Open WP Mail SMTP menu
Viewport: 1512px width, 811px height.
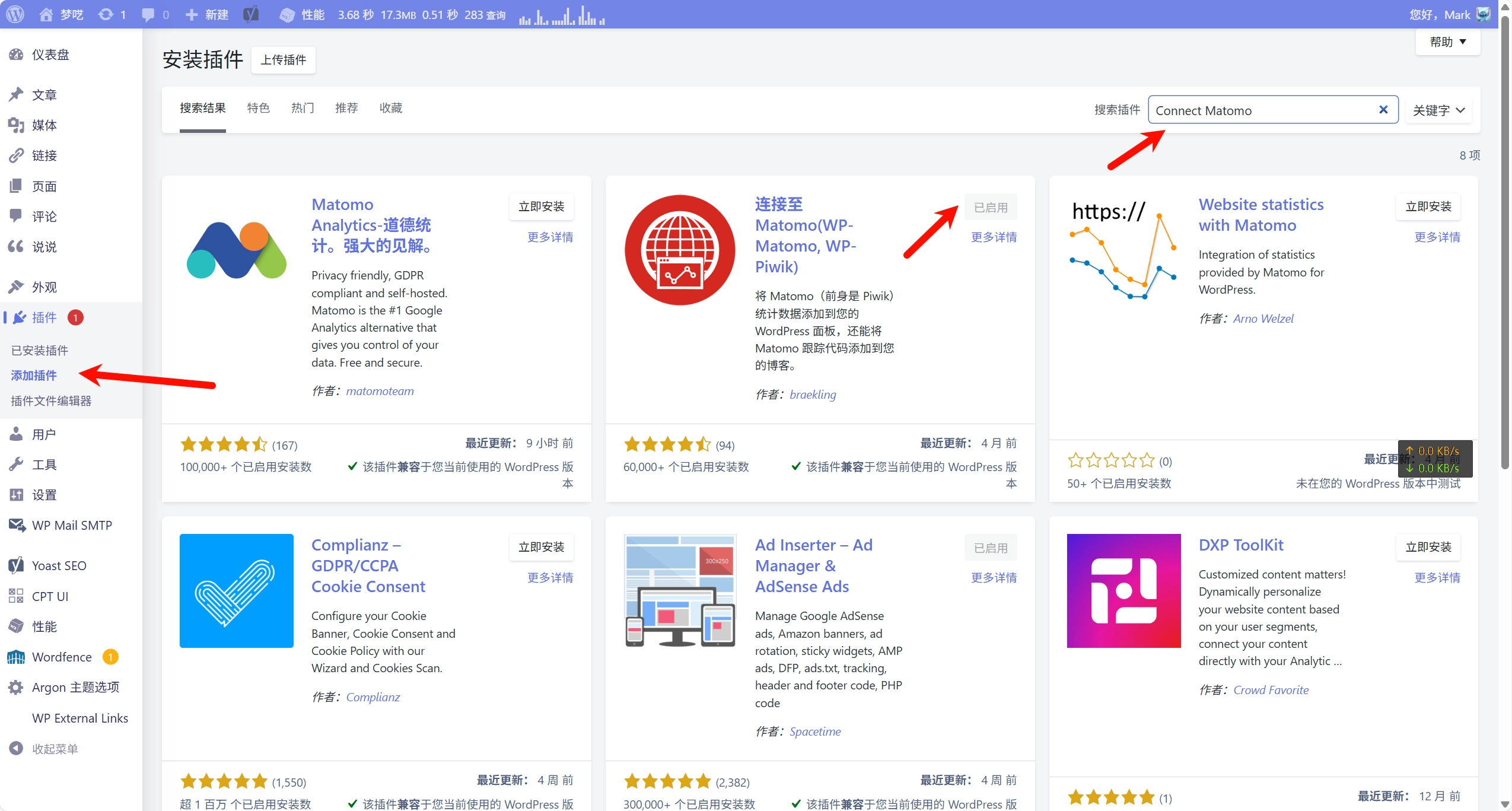(x=71, y=525)
